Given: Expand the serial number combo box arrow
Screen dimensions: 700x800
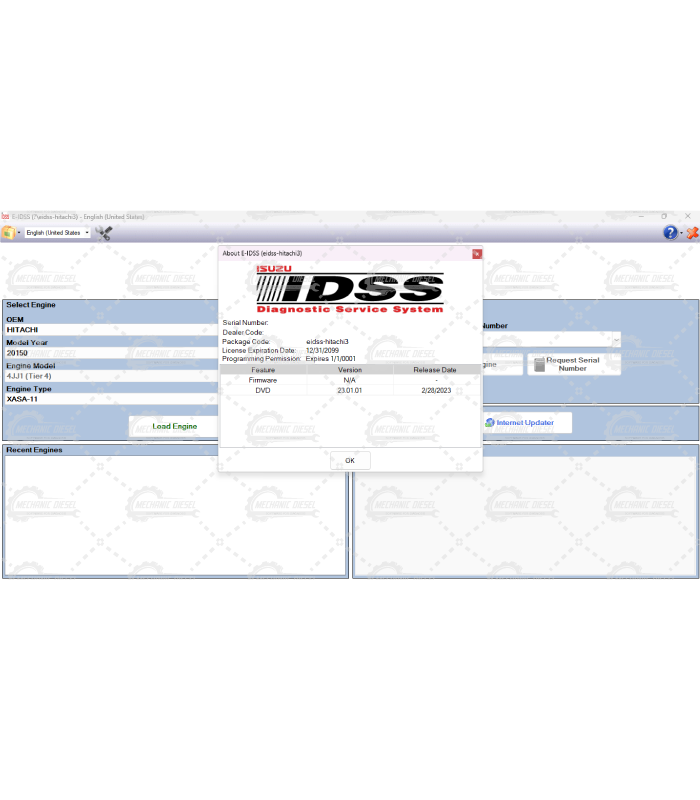Looking at the screenshot, I should coord(614,340).
